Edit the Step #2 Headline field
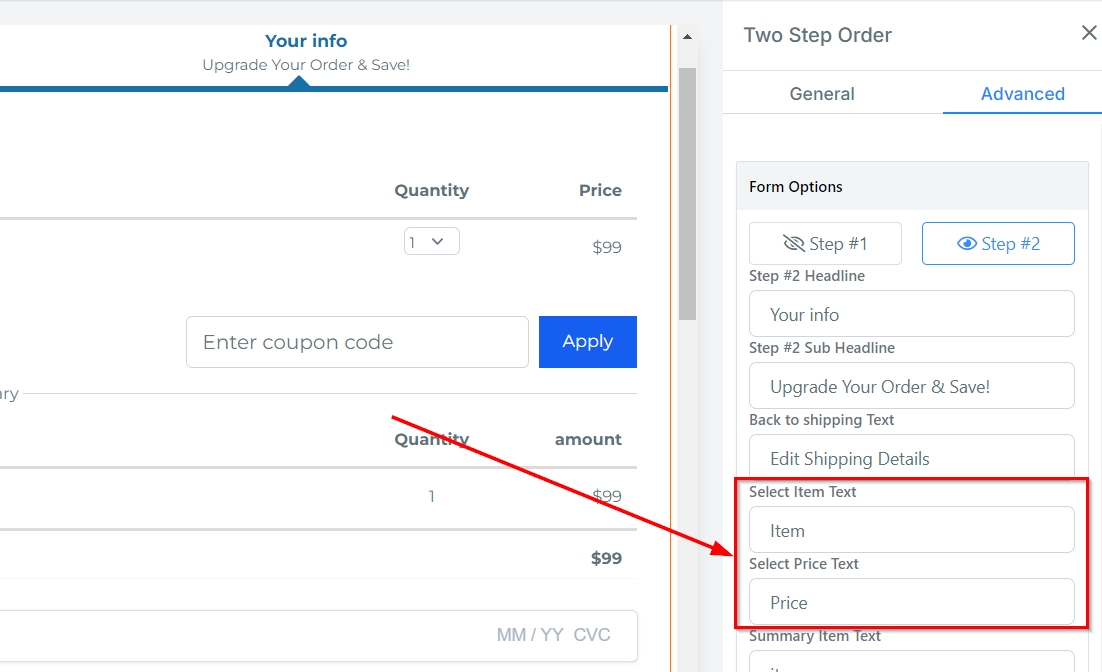Screen dimensions: 1102x672 tap(911, 314)
